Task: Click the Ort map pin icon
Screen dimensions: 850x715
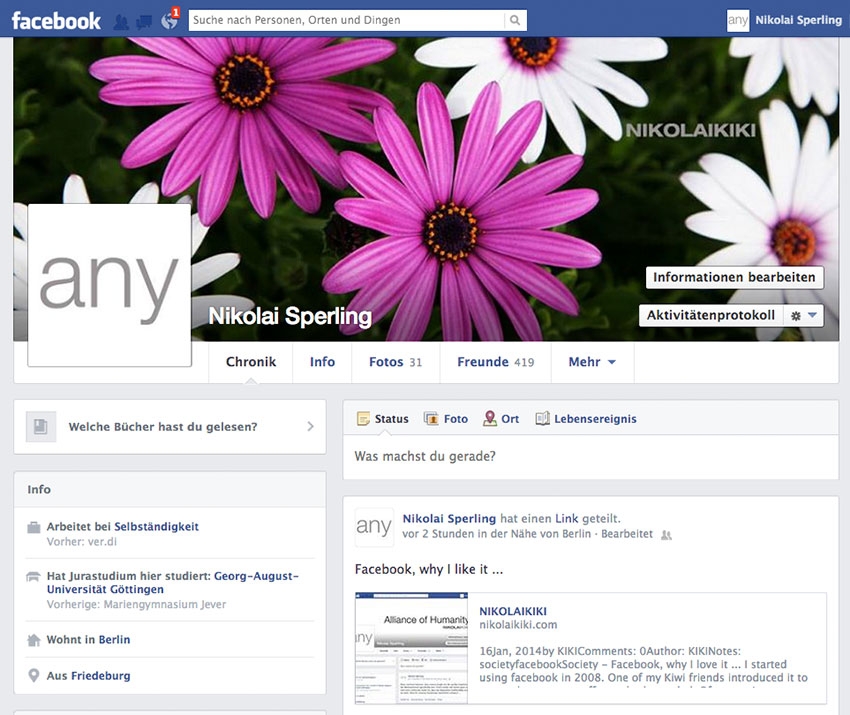Action: [x=490, y=418]
